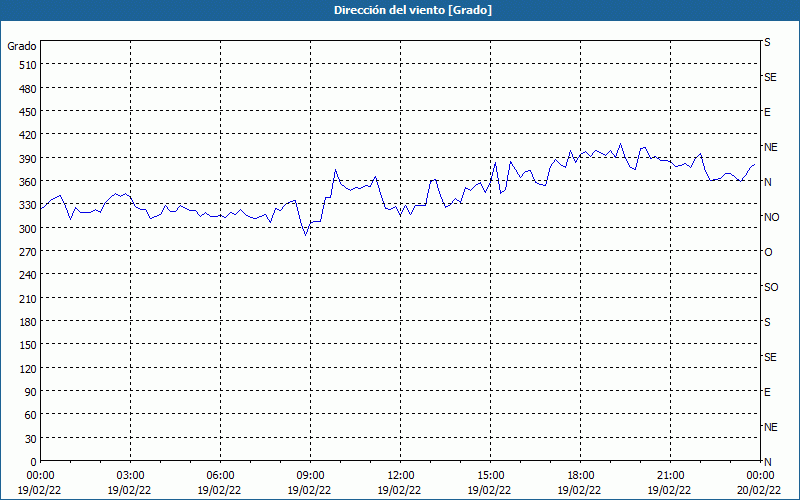Select the 'O' compass label on the right axis
The height and width of the screenshot is (500, 800).
[x=768, y=252]
